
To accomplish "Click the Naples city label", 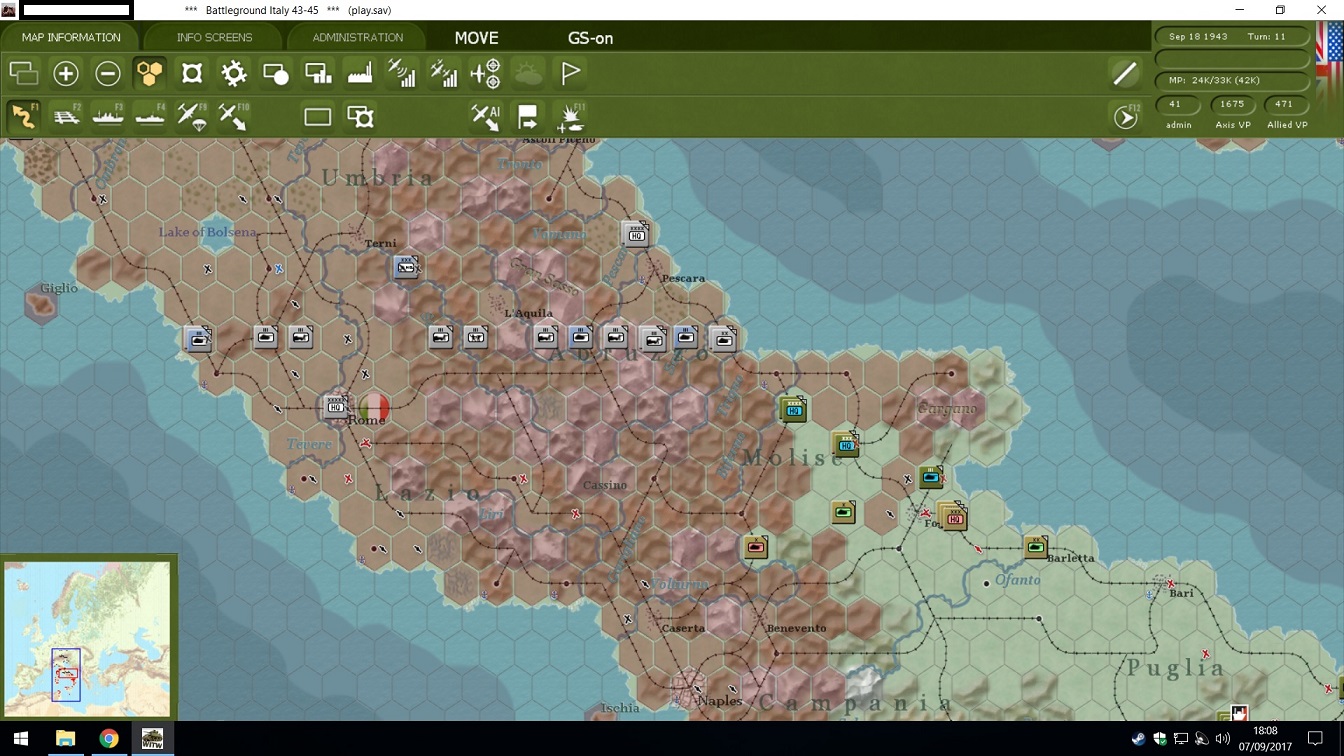I will pyautogui.click(x=720, y=701).
